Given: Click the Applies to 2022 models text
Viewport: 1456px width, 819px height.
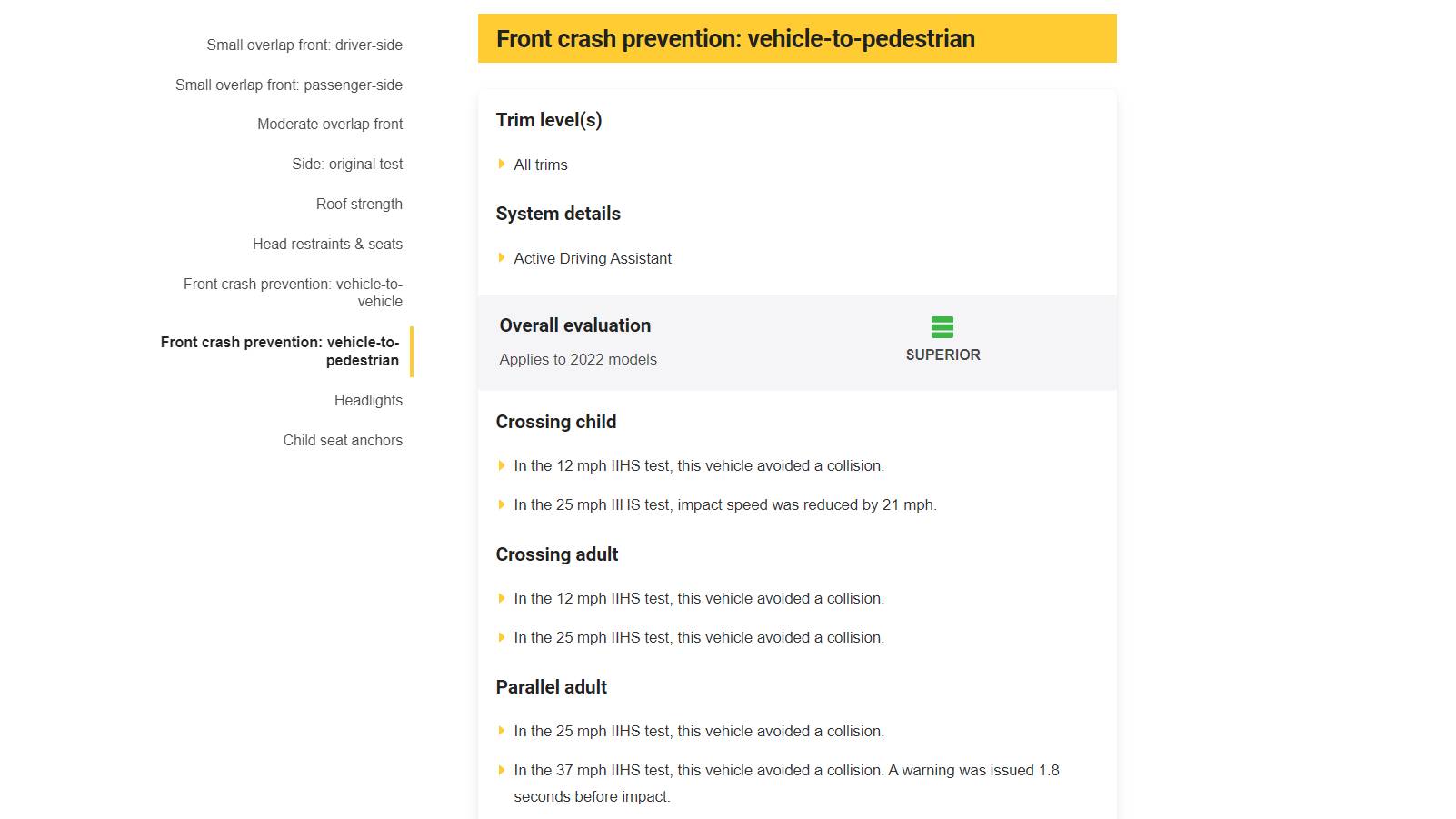Looking at the screenshot, I should coord(578,359).
